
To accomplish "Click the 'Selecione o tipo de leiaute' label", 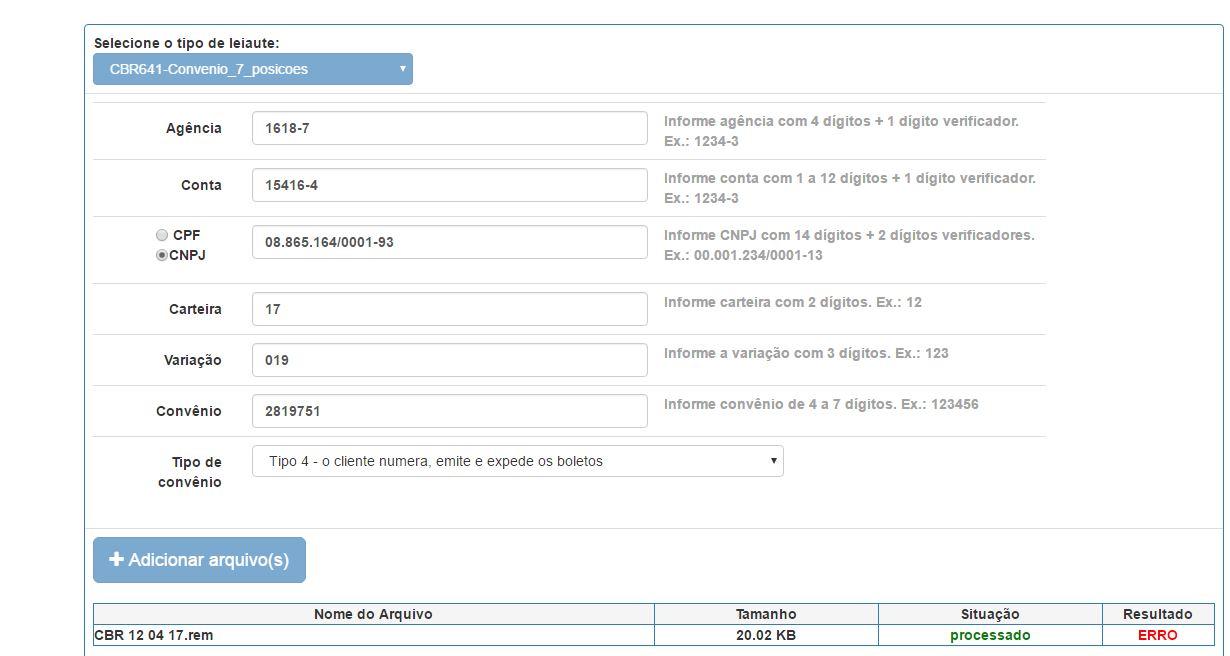I will pos(187,43).
